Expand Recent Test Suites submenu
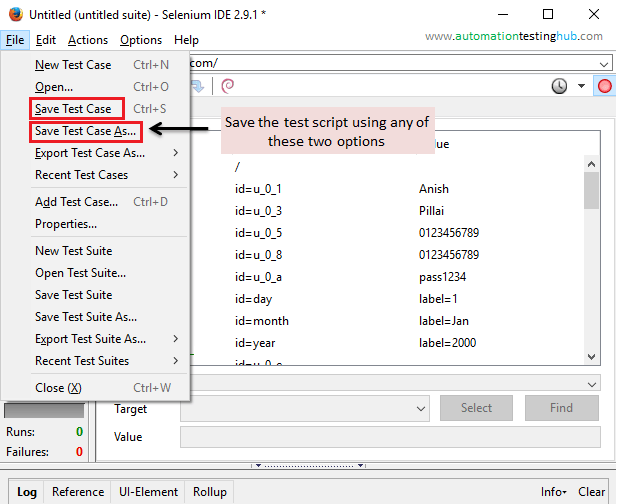617x504 pixels. tap(175, 361)
